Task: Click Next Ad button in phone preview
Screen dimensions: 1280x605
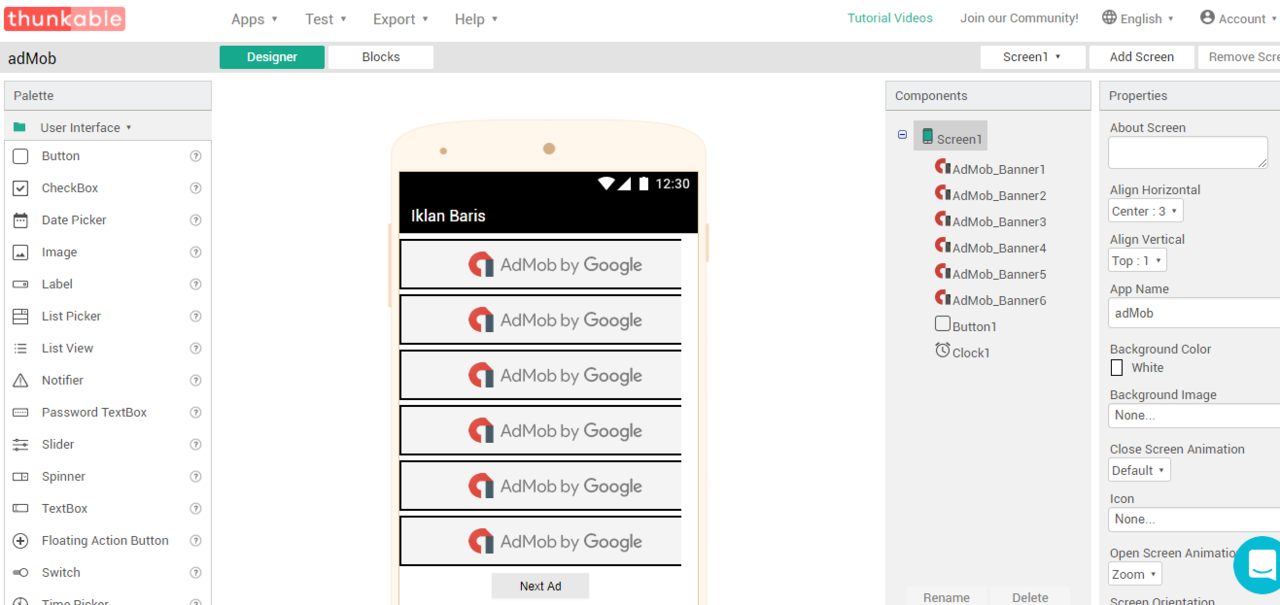Action: point(540,586)
